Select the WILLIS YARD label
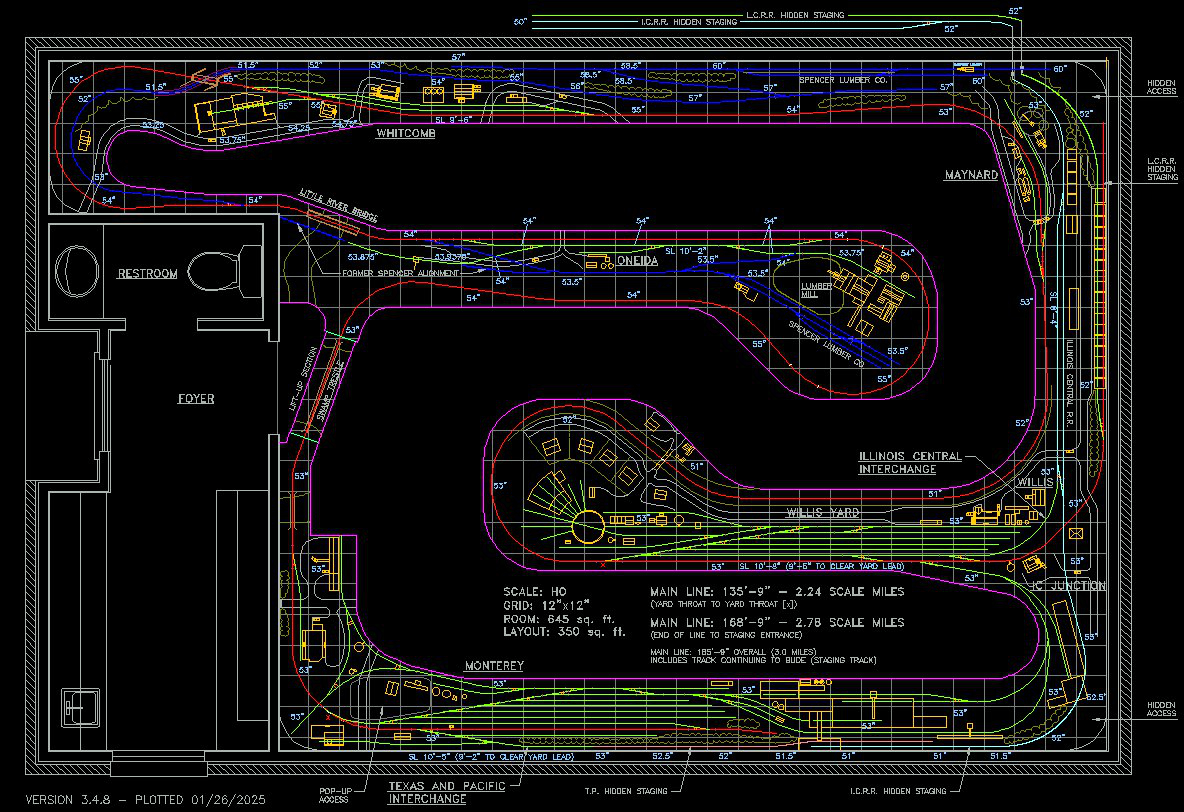This screenshot has height=812, width=1184. pos(822,512)
